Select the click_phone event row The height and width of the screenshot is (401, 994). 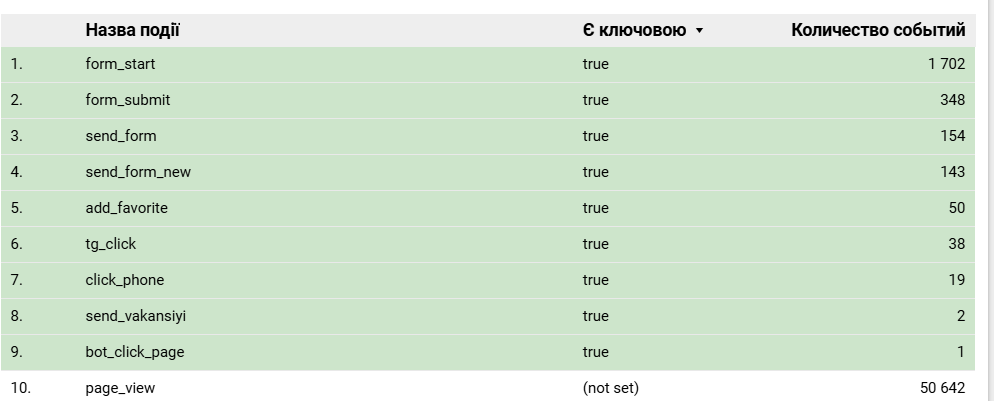pos(124,280)
